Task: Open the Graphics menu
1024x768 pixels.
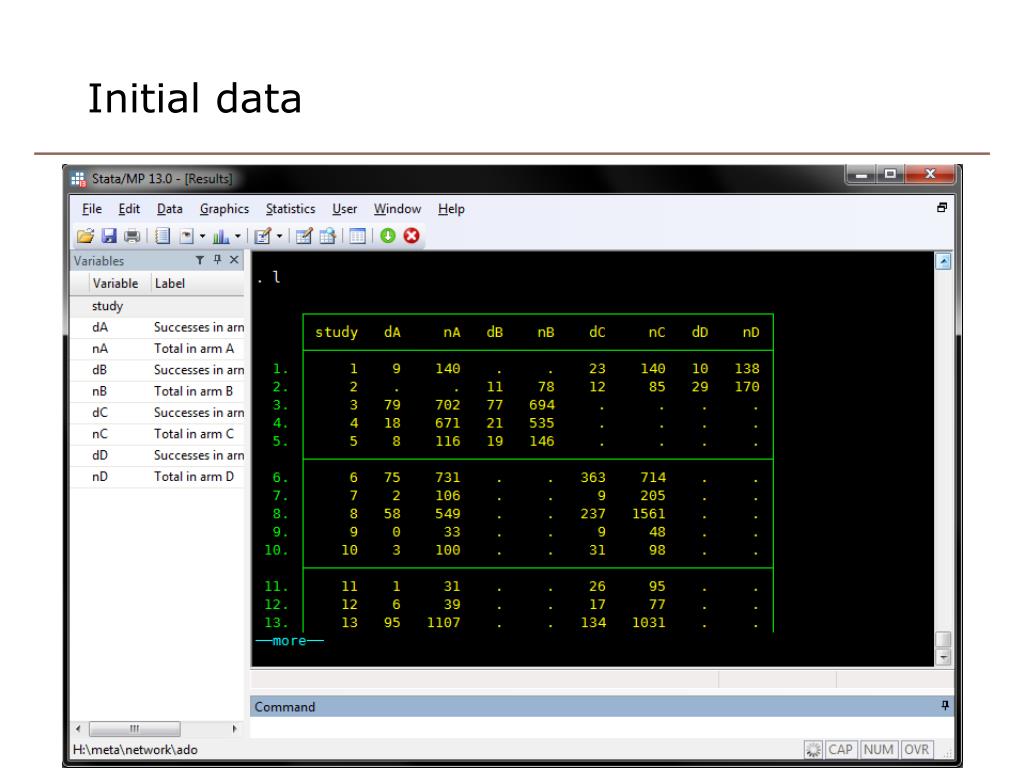Action: pos(224,209)
